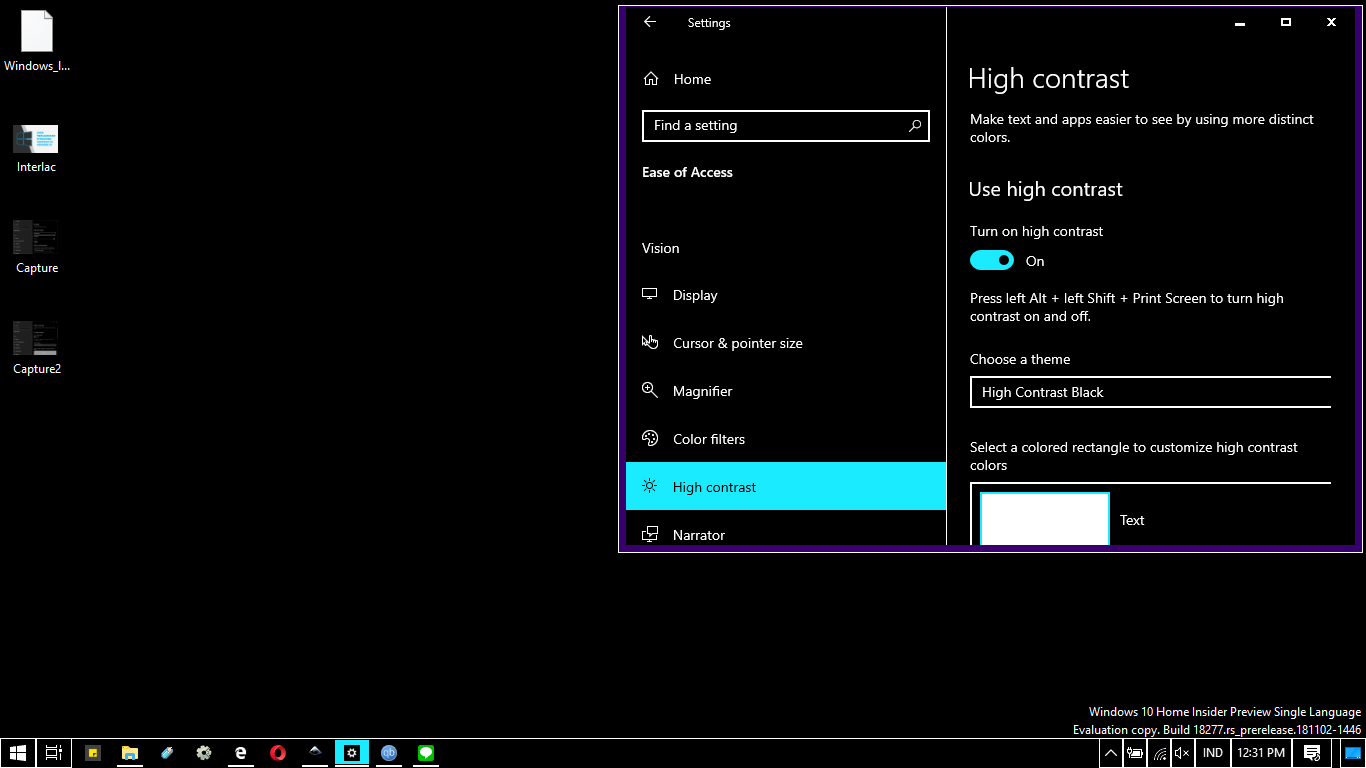Viewport: 1366px width, 768px height.
Task: Open Narrator settings page
Action: point(698,535)
